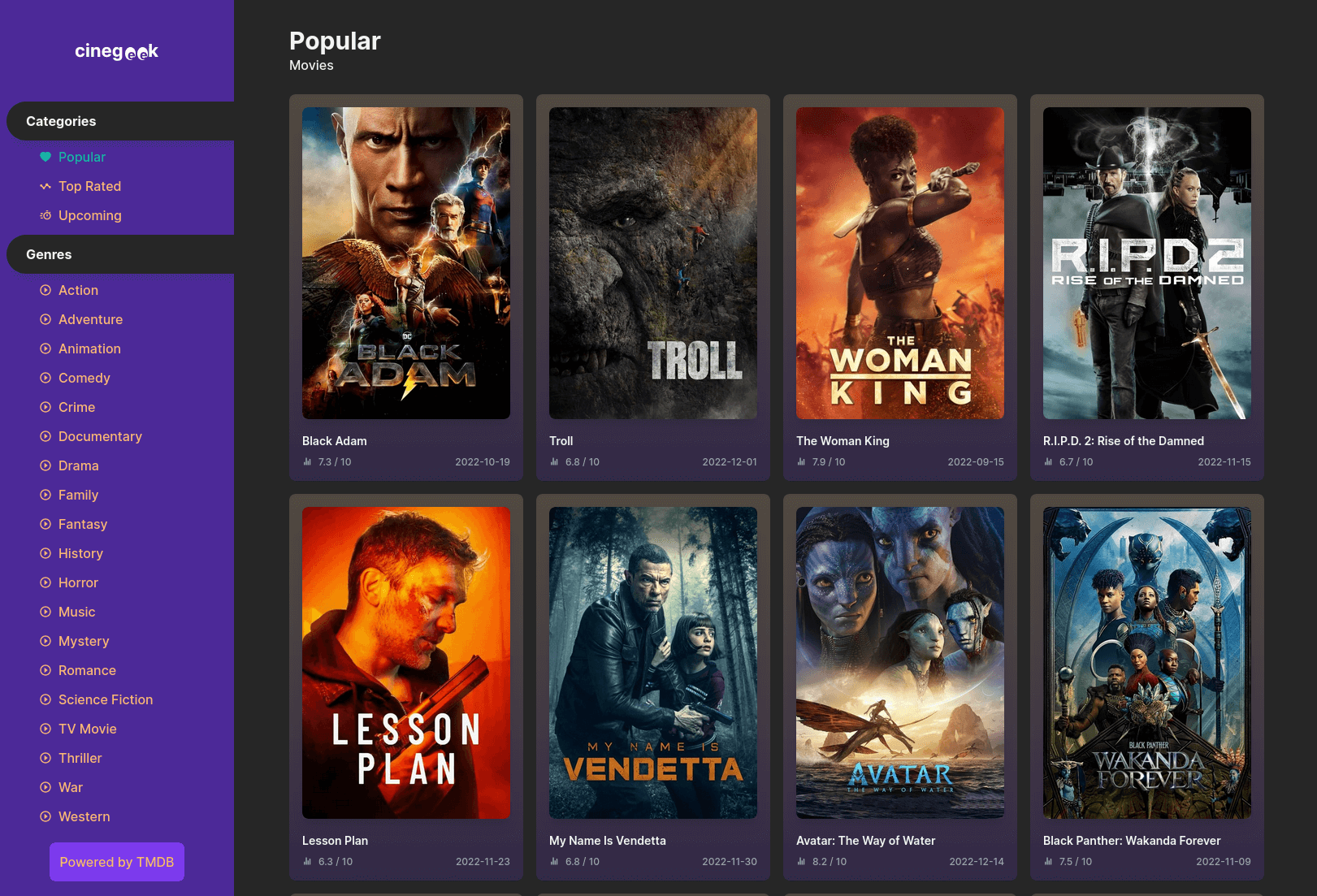Image resolution: width=1317 pixels, height=896 pixels.
Task: Click the title 'My Name Is Vendetta'
Action: (608, 841)
